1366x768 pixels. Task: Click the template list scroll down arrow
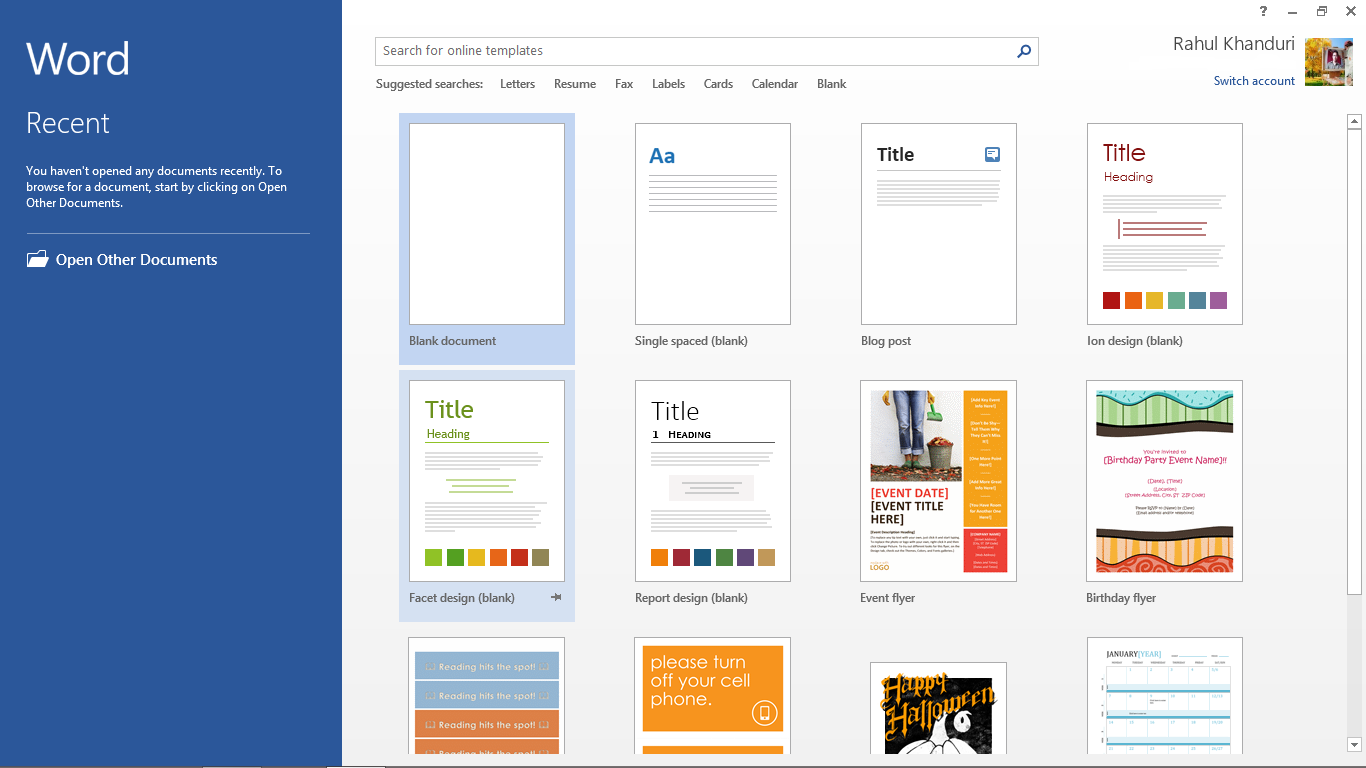pos(1355,745)
